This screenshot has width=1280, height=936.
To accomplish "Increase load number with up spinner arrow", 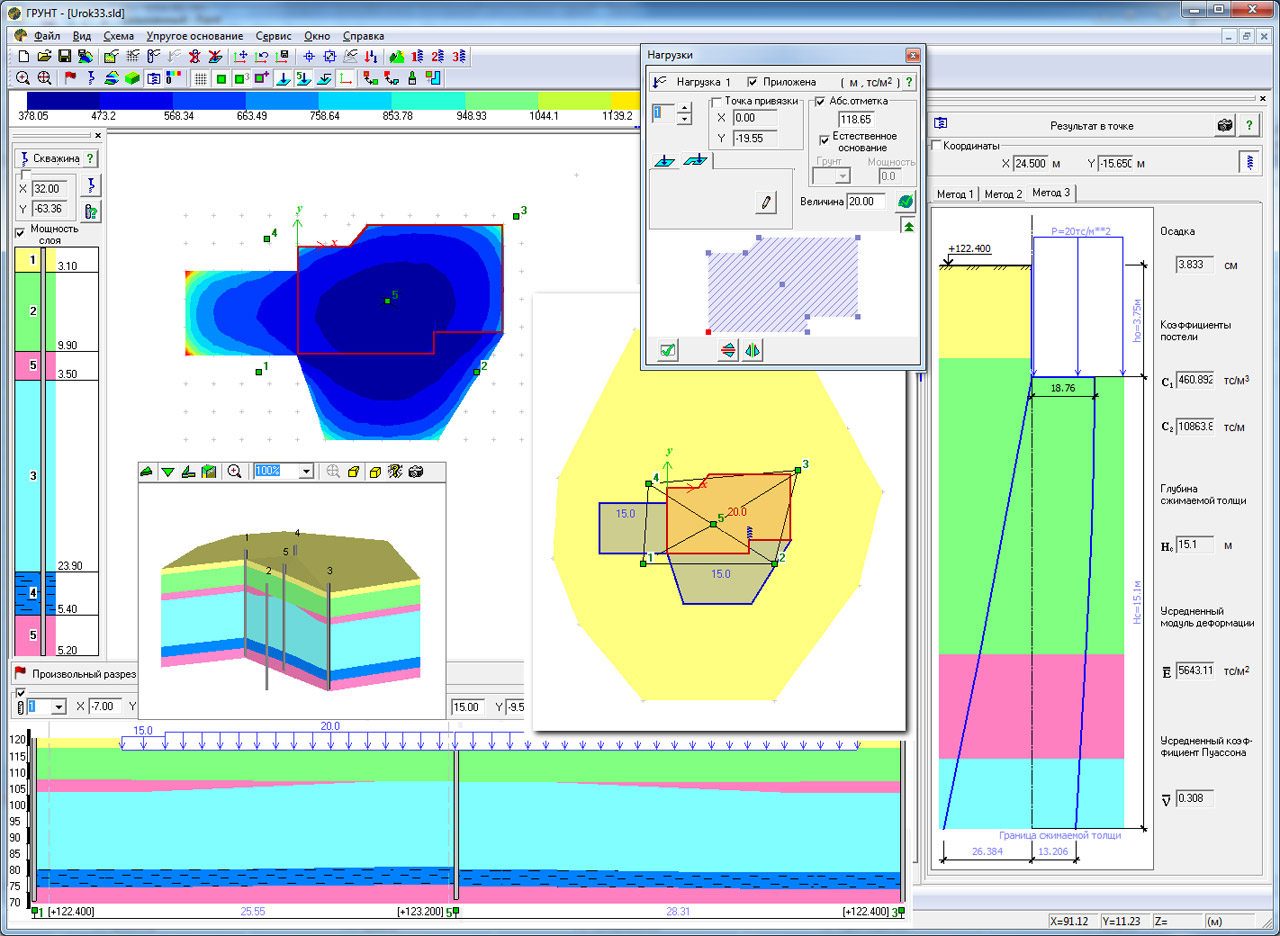I will tap(684, 108).
